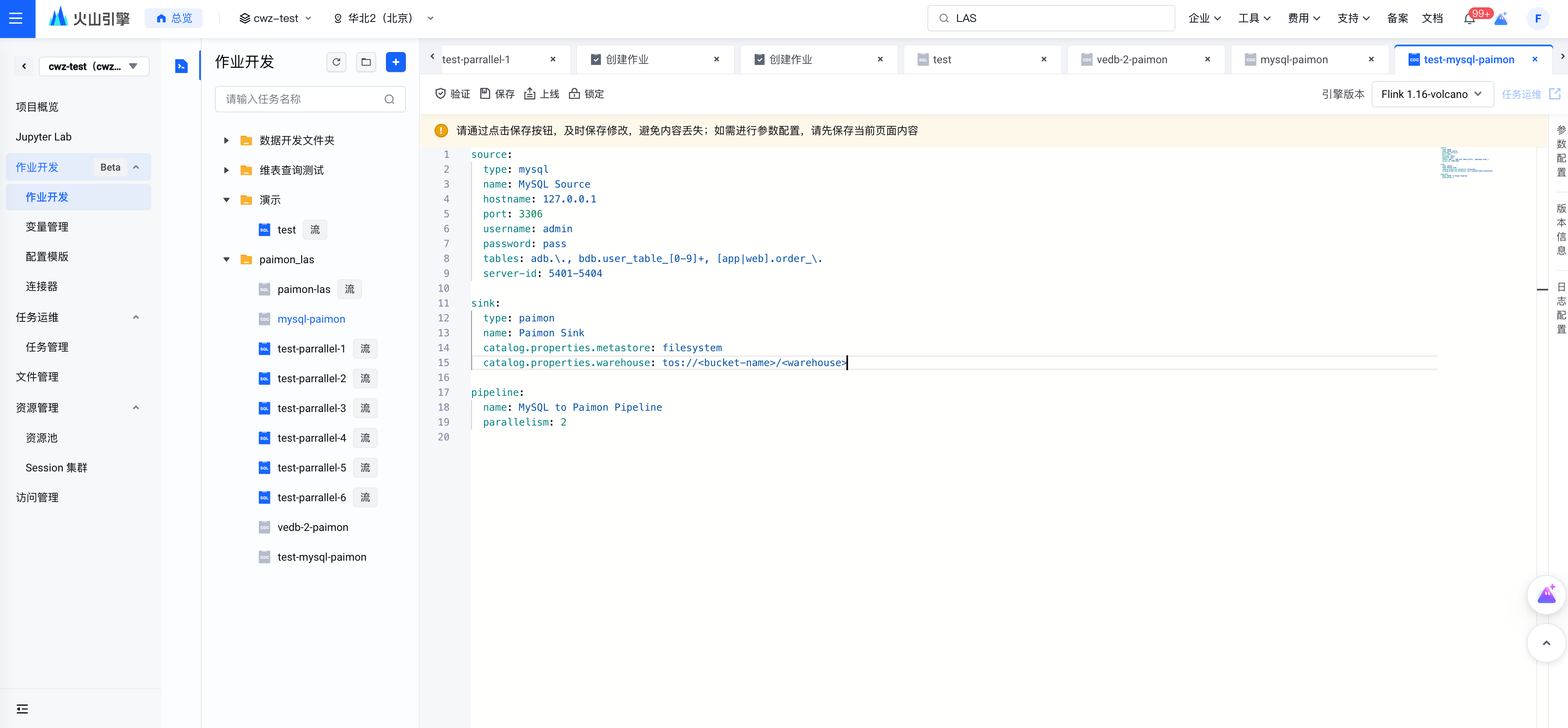Screen dimensions: 1568x728
Task: Close the vedb-2-paimon tab
Action: (x=1208, y=59)
